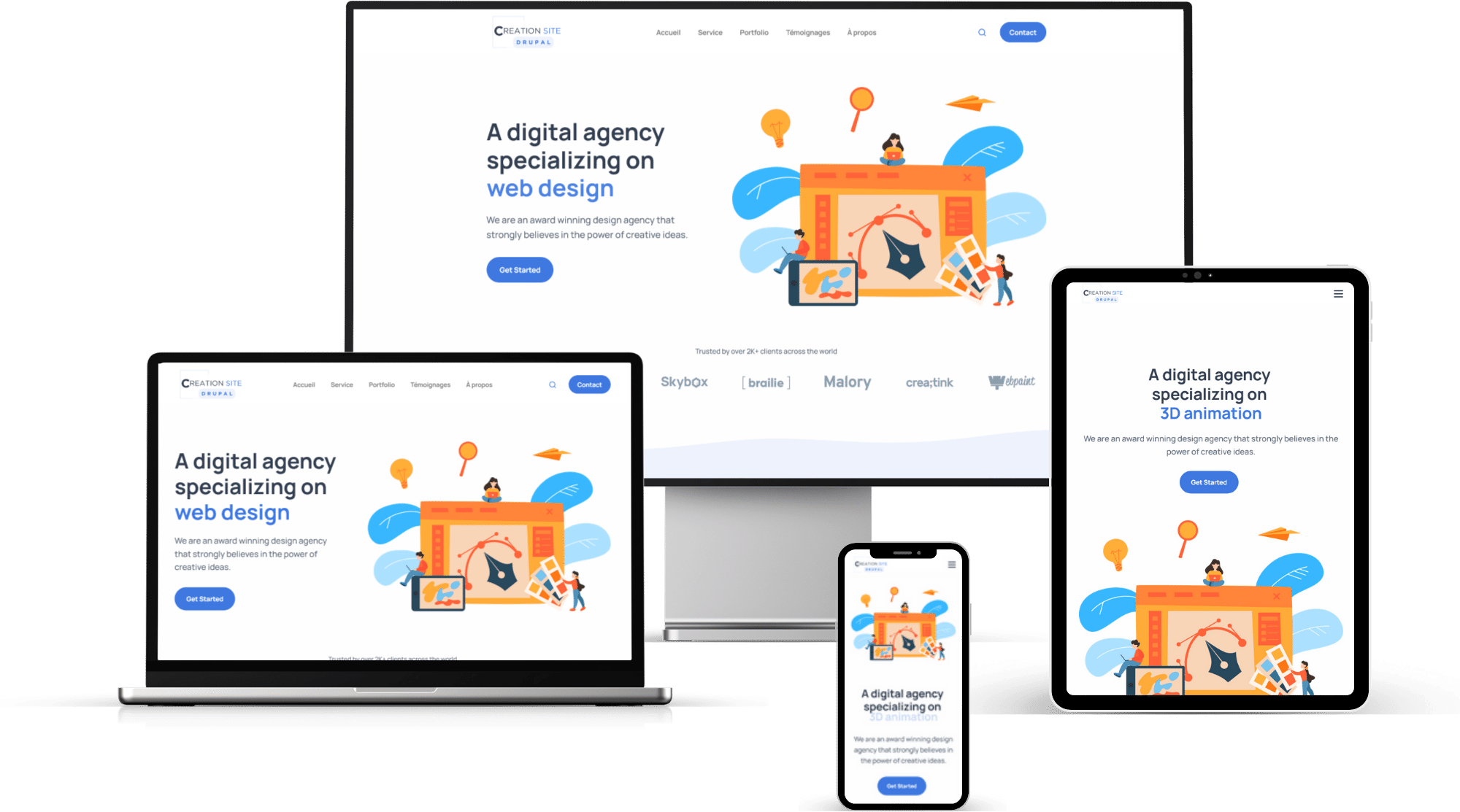This screenshot has height=812, width=1460.
Task: Click the À propos tab in the navbar
Action: coord(863,32)
